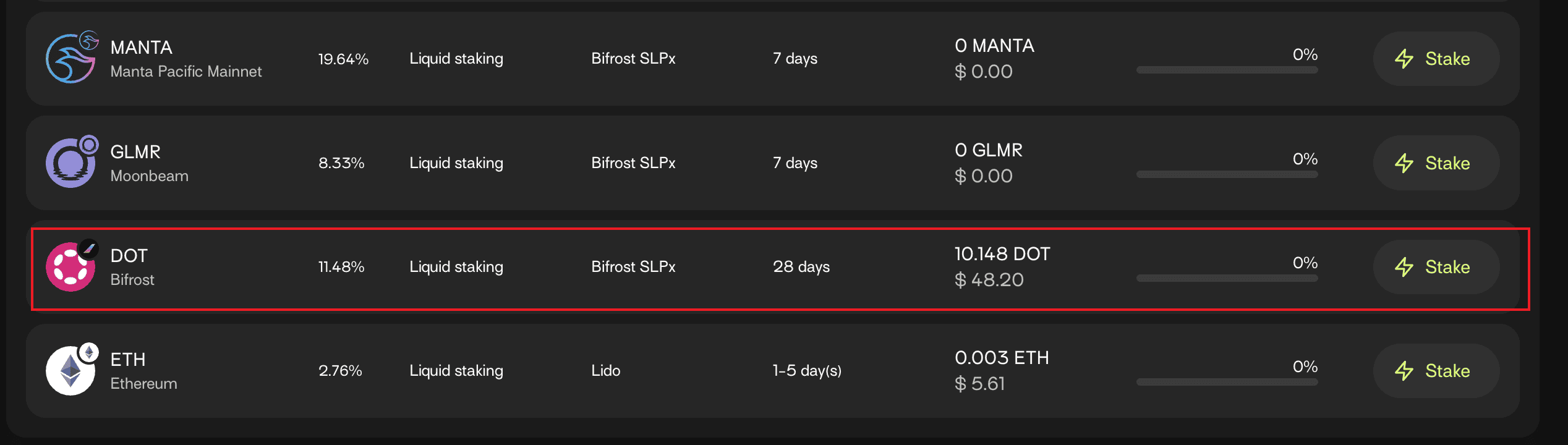This screenshot has width=1568, height=445.
Task: Click Bifrost SLPx label in DOT row
Action: click(633, 267)
